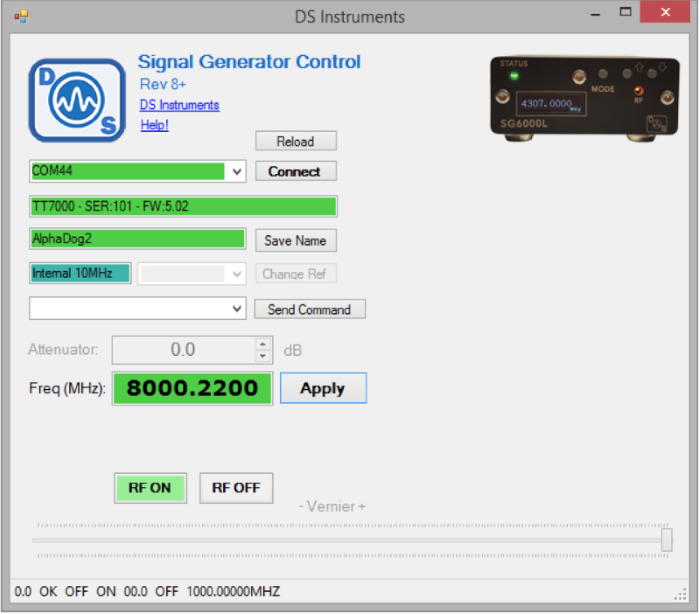Click the AlphaDog2 device name field
The image size is (700, 614).
(x=138, y=239)
